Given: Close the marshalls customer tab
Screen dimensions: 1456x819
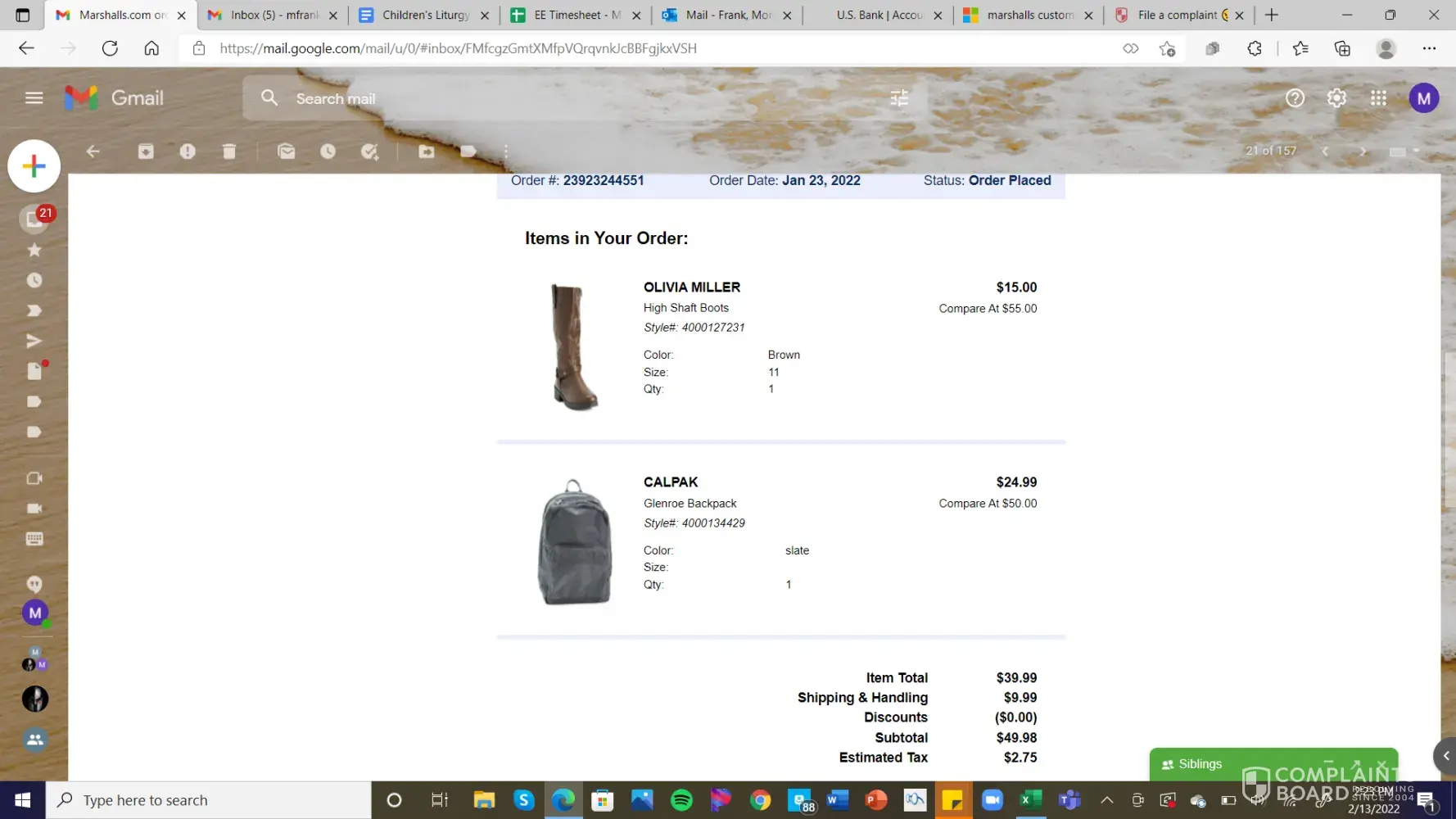Looking at the screenshot, I should point(1088,16).
